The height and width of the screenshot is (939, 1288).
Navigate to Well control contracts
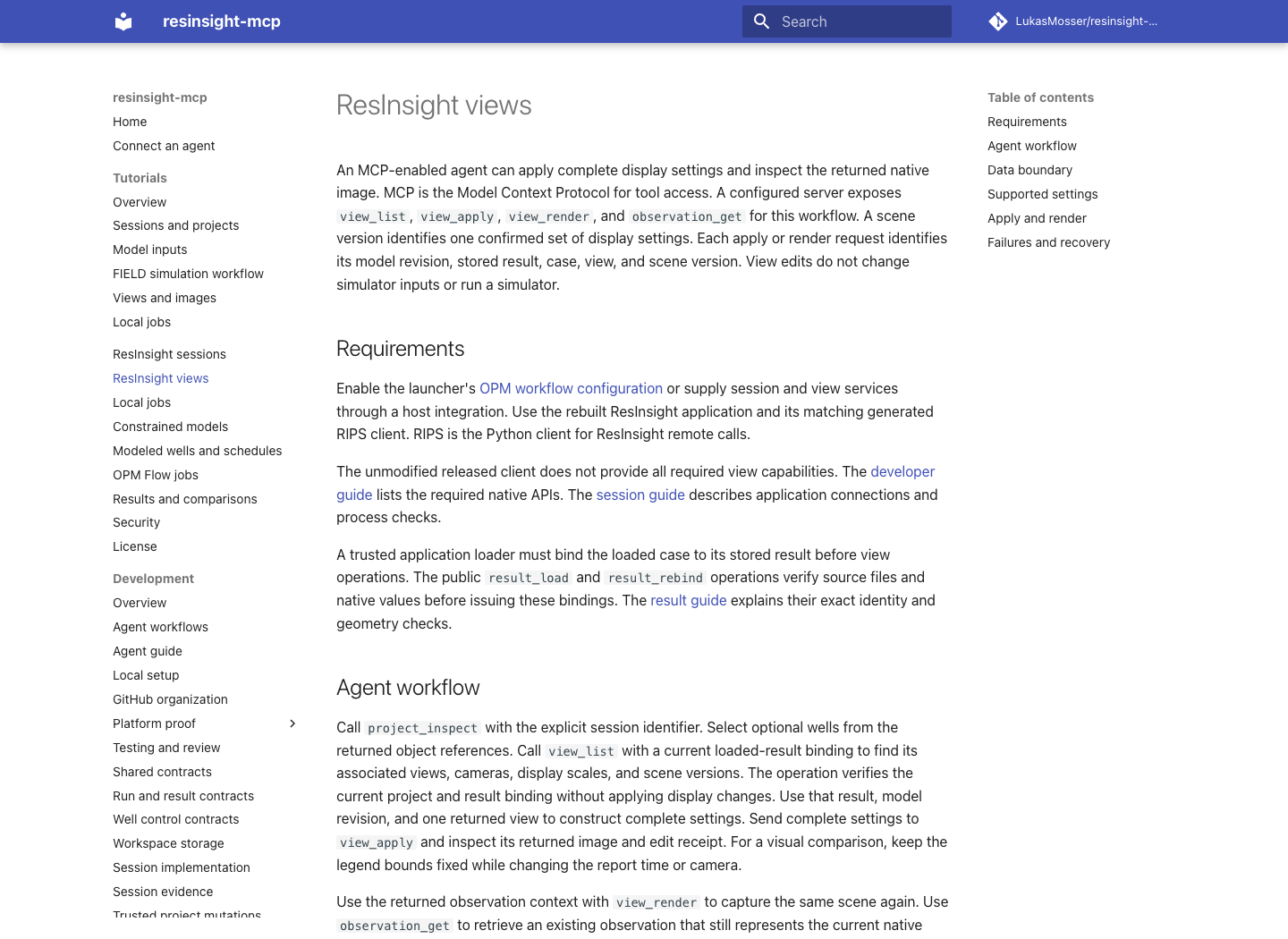[x=175, y=819]
